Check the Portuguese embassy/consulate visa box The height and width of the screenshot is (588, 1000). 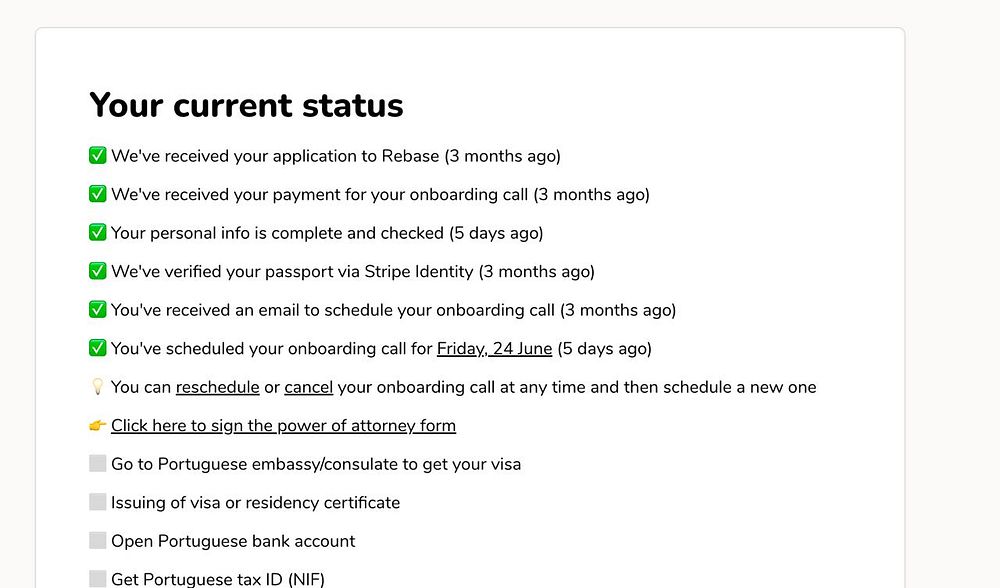98,464
